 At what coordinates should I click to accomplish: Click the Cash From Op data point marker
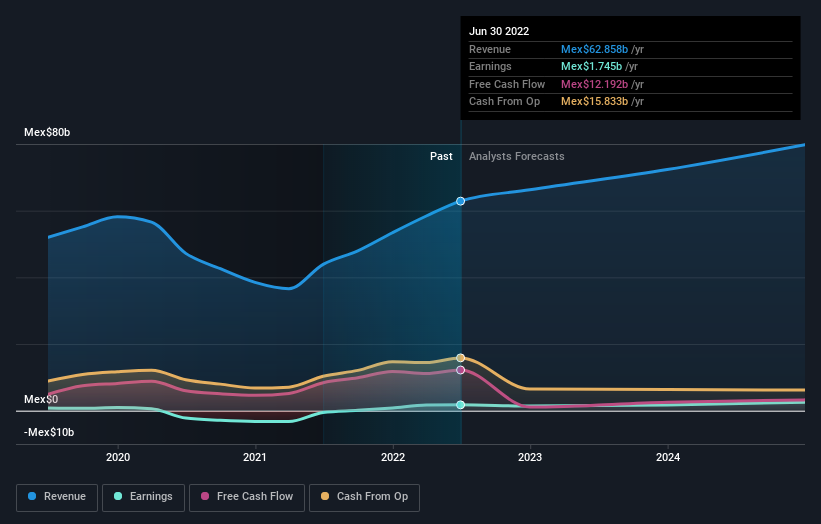(x=460, y=358)
